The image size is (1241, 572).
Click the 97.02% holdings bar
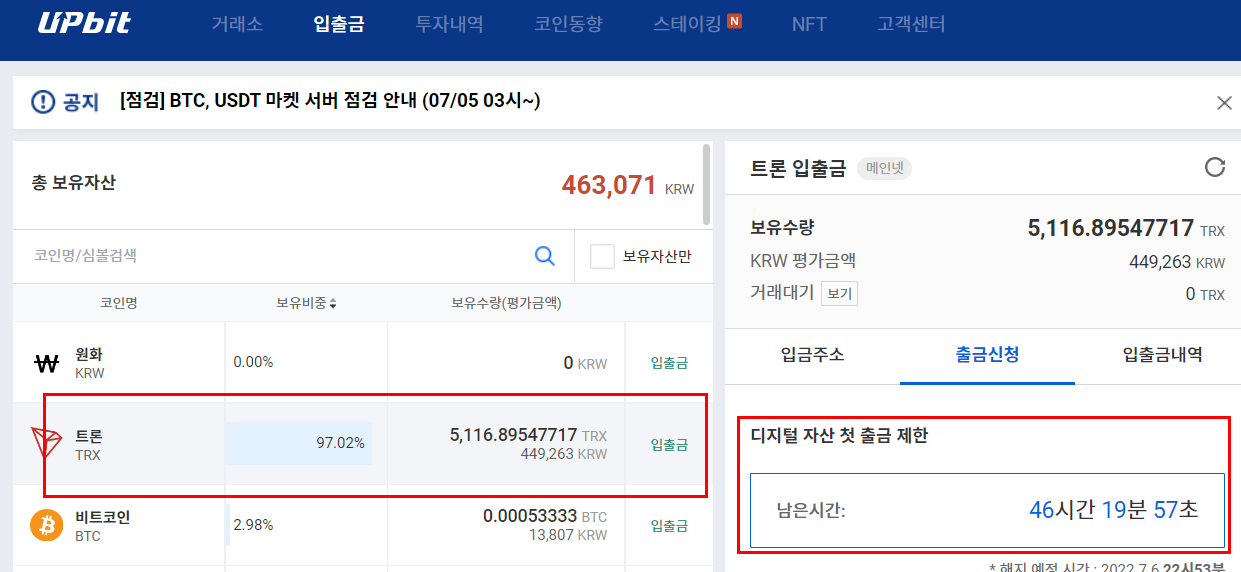(298, 443)
